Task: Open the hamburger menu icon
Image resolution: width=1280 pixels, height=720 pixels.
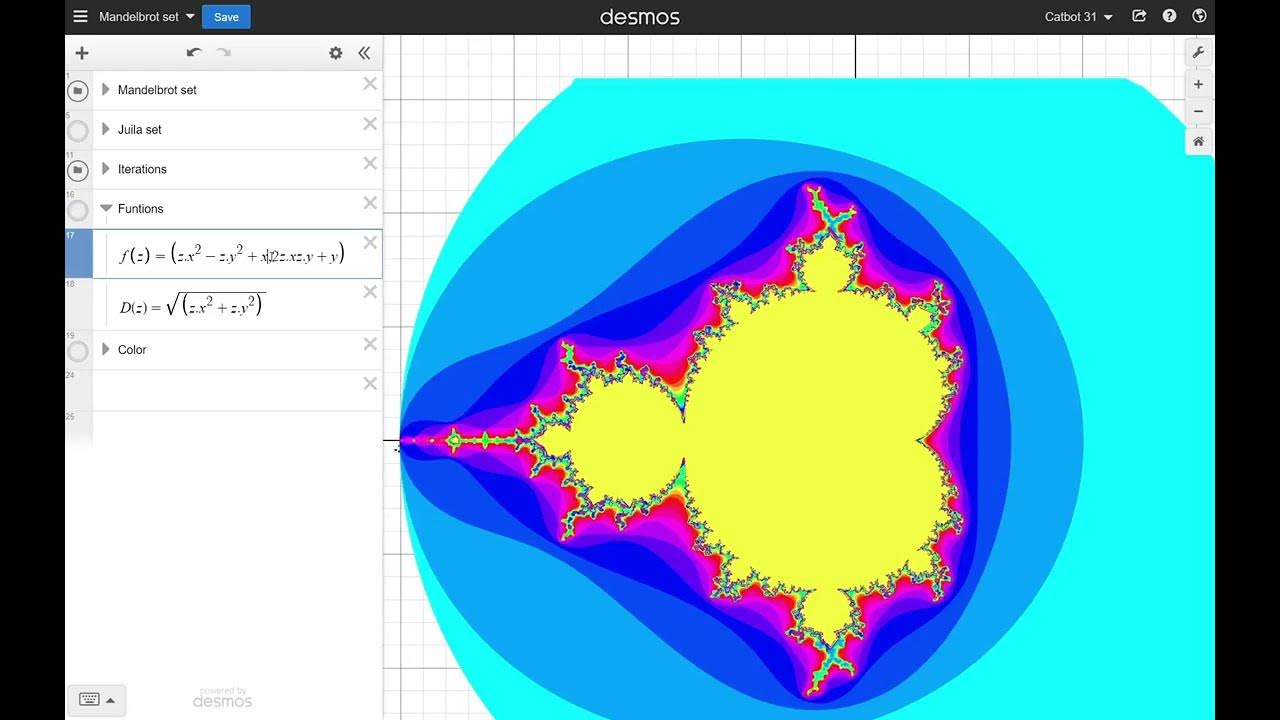Action: (81, 16)
